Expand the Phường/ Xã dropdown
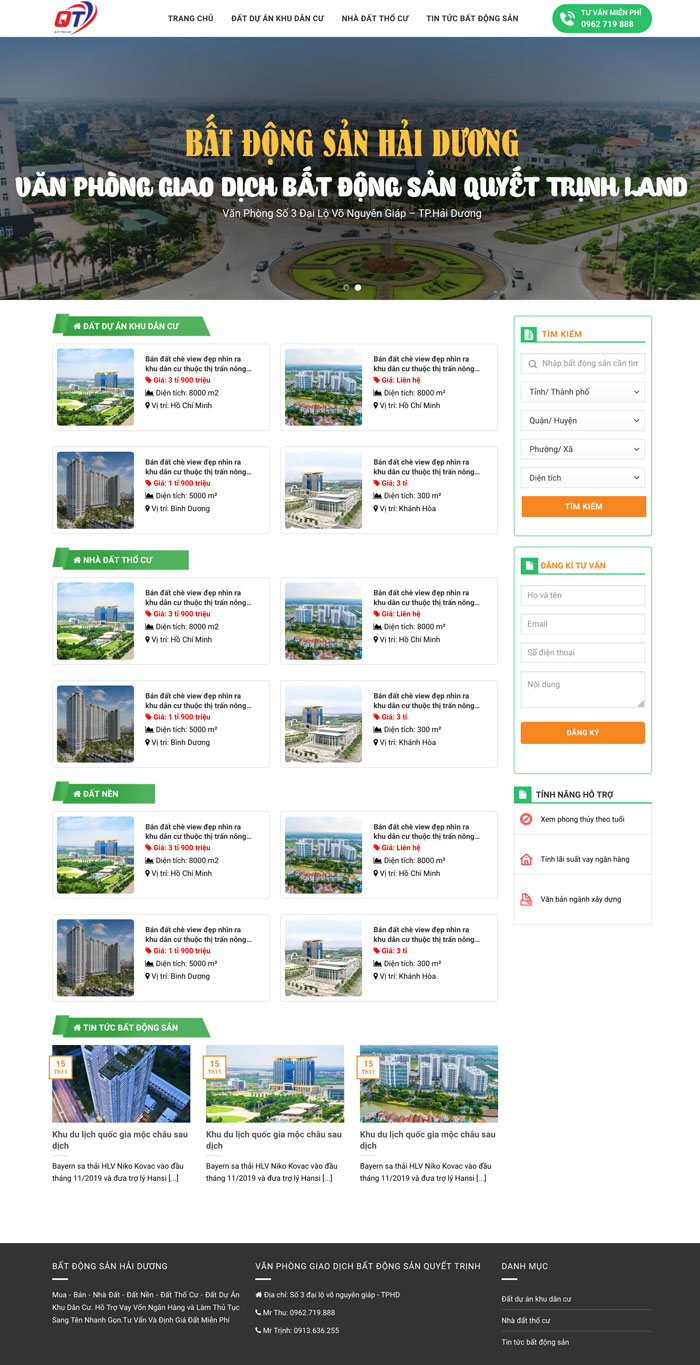Image resolution: width=700 pixels, height=1365 pixels. 583,449
